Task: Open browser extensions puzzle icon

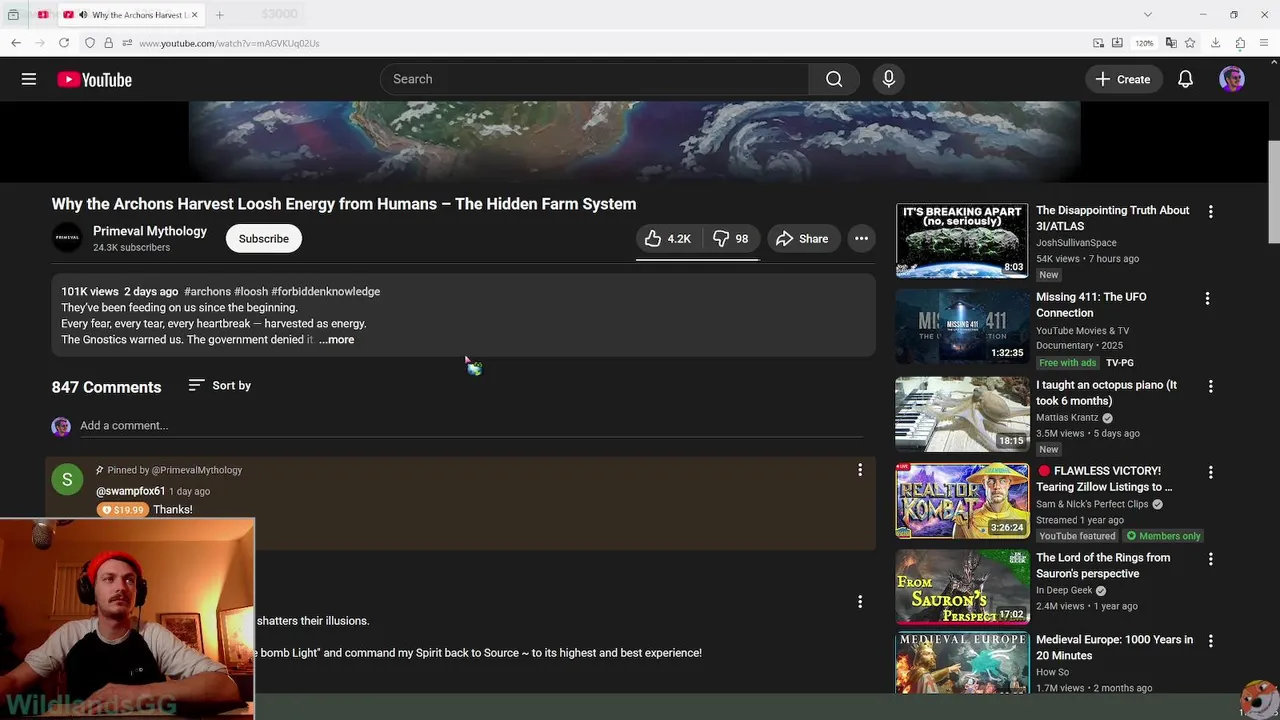Action: coord(1240,43)
